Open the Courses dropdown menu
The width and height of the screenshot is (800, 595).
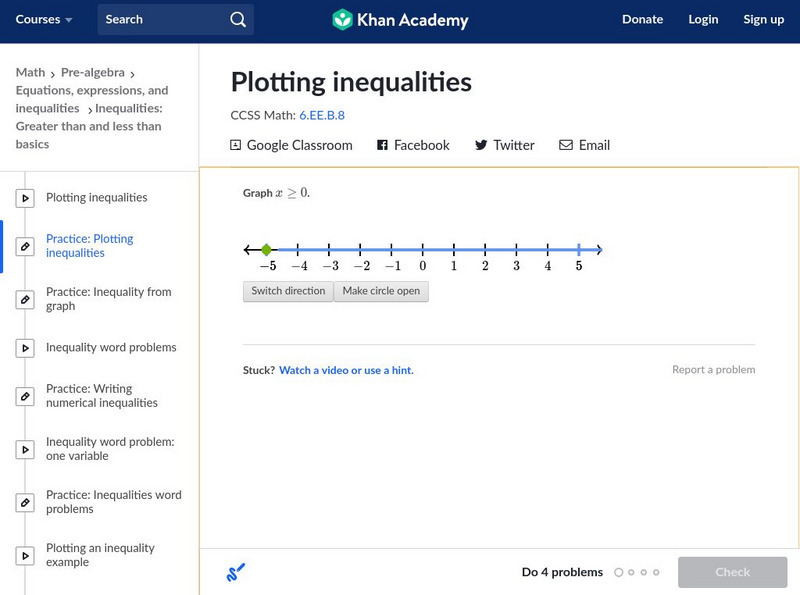point(44,19)
